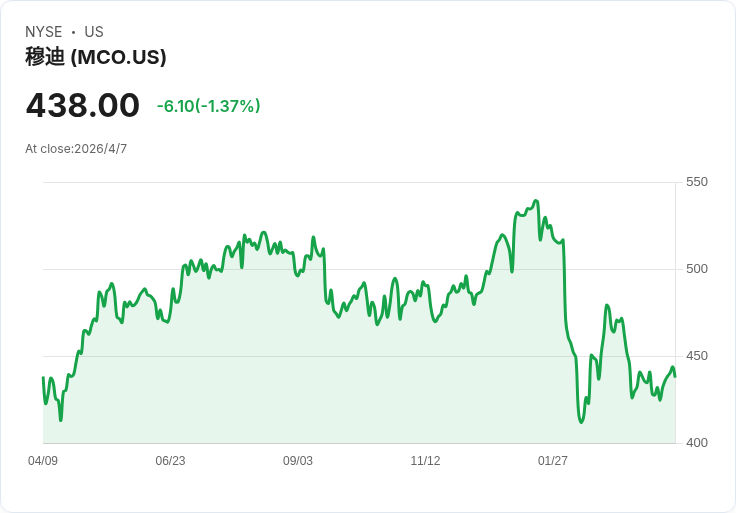The image size is (736, 513).
Task: Click the 550 price axis label
Action: click(696, 182)
